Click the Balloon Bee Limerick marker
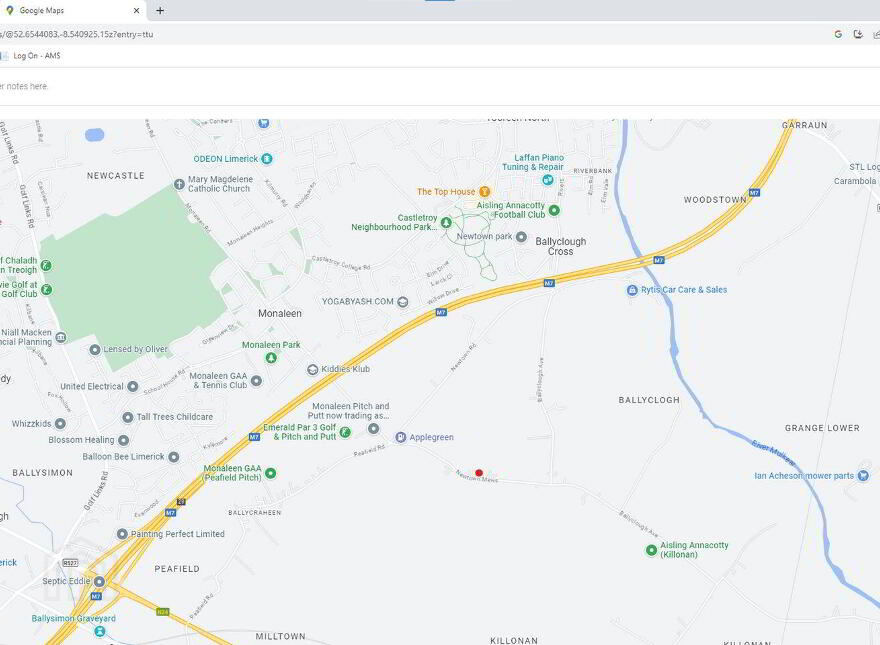 (x=174, y=457)
